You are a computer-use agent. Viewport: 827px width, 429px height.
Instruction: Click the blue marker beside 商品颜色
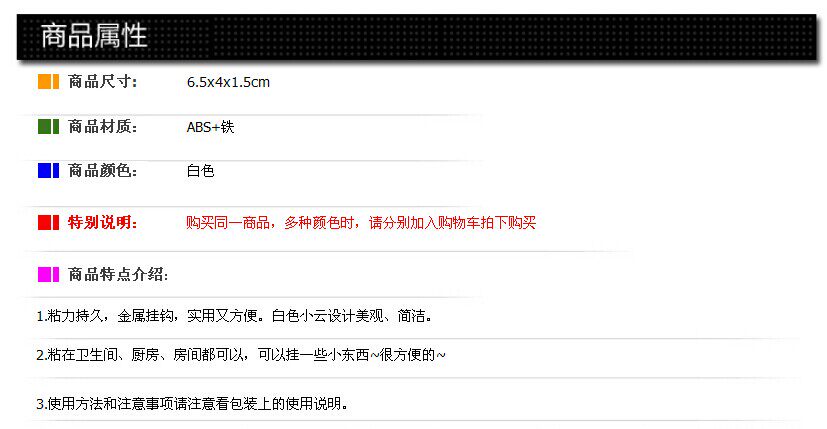[x=49, y=170]
